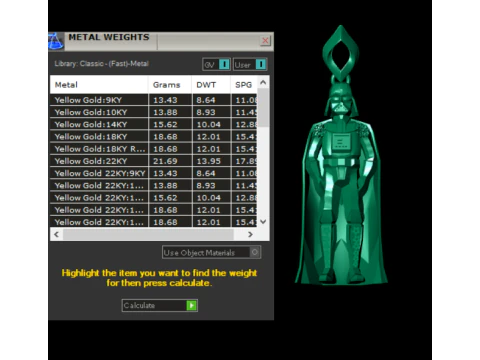Sort by the Metal column header
This screenshot has width=480, height=360.
(99, 85)
